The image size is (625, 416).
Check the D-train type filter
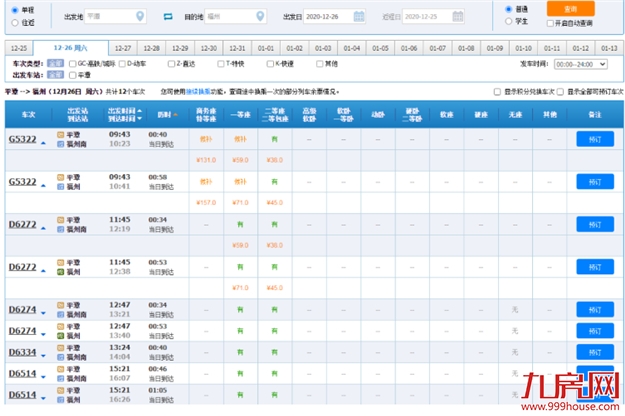point(122,64)
